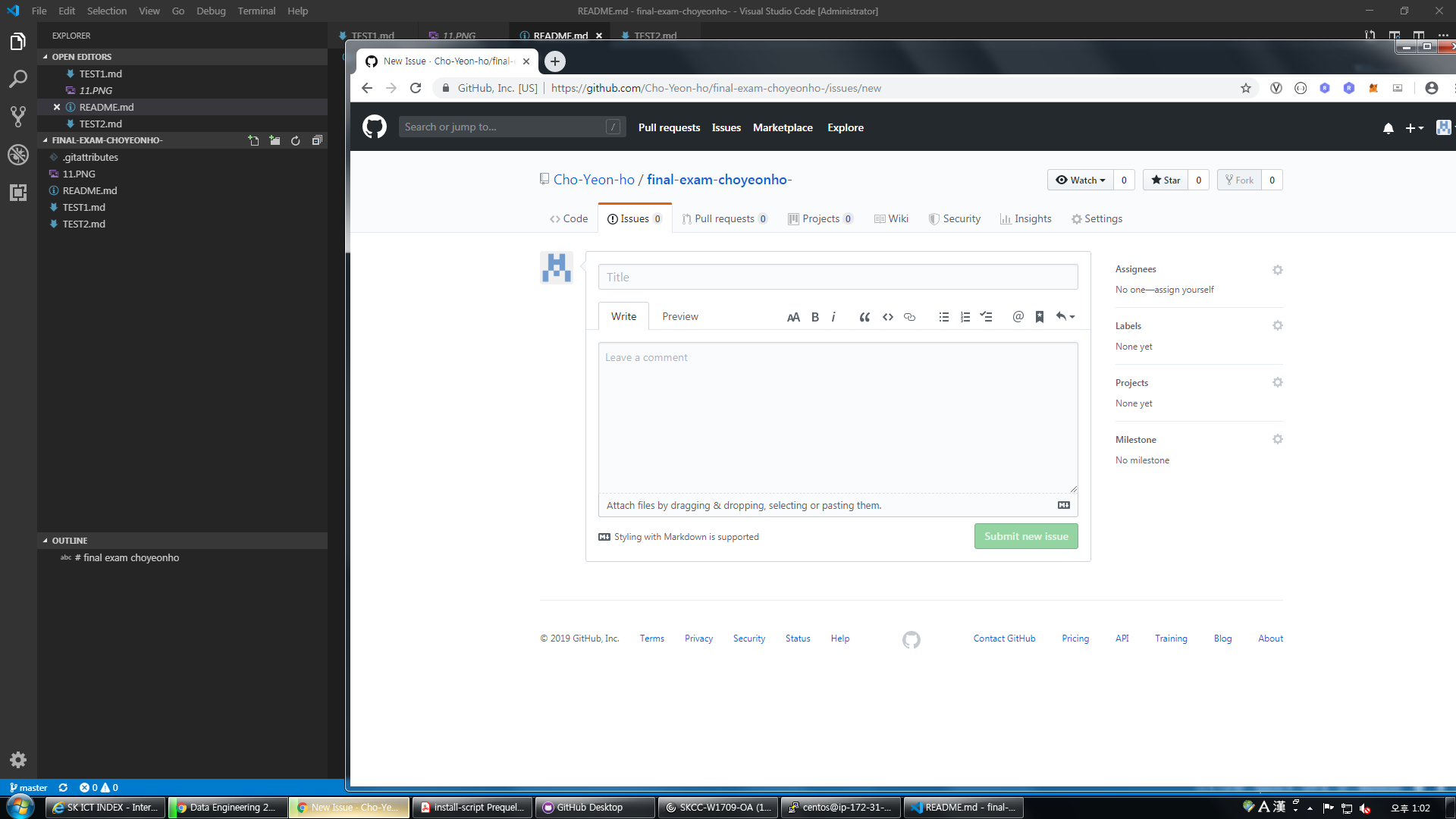Open Source Control in the VS Code activity bar

[x=18, y=116]
